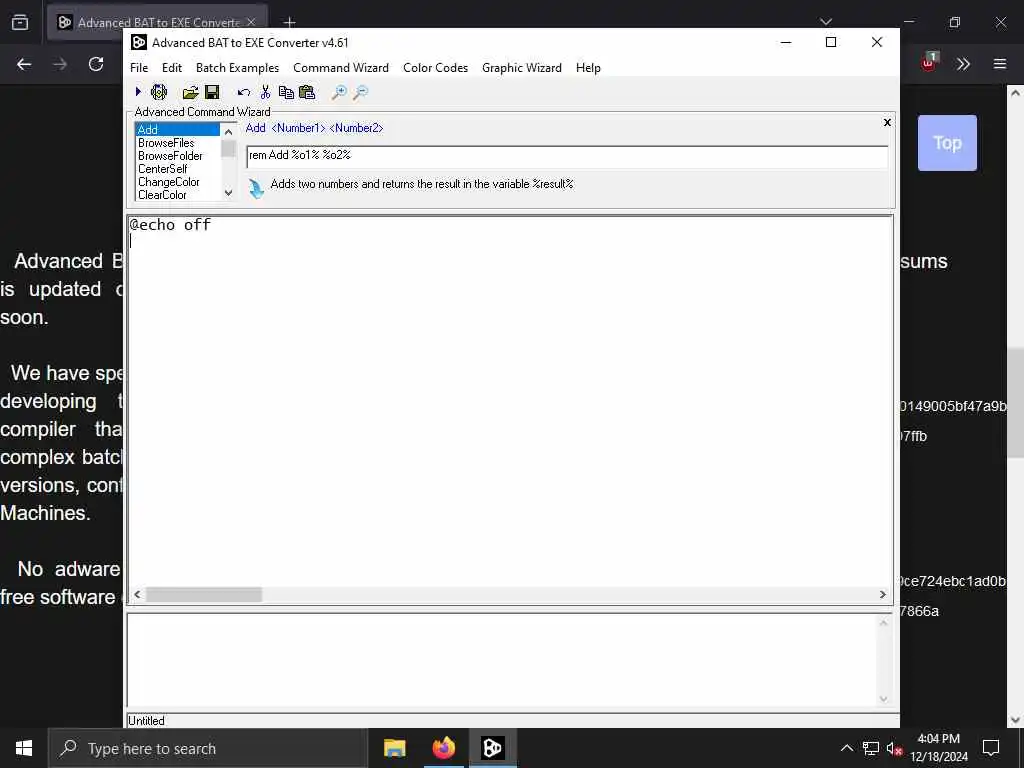This screenshot has height=768, width=1024.
Task: Click the blue insert-command arrow icon
Action: [x=256, y=189]
